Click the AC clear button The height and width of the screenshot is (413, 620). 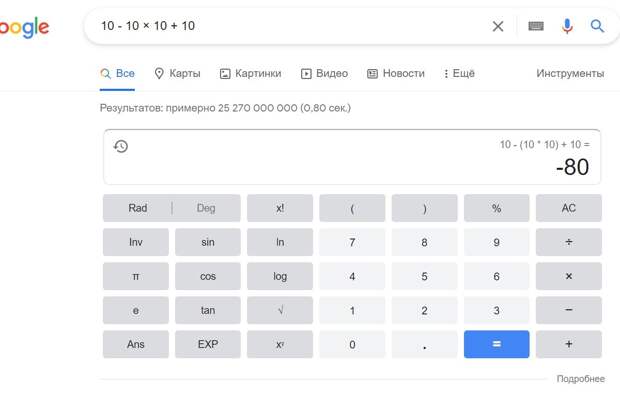[569, 208]
